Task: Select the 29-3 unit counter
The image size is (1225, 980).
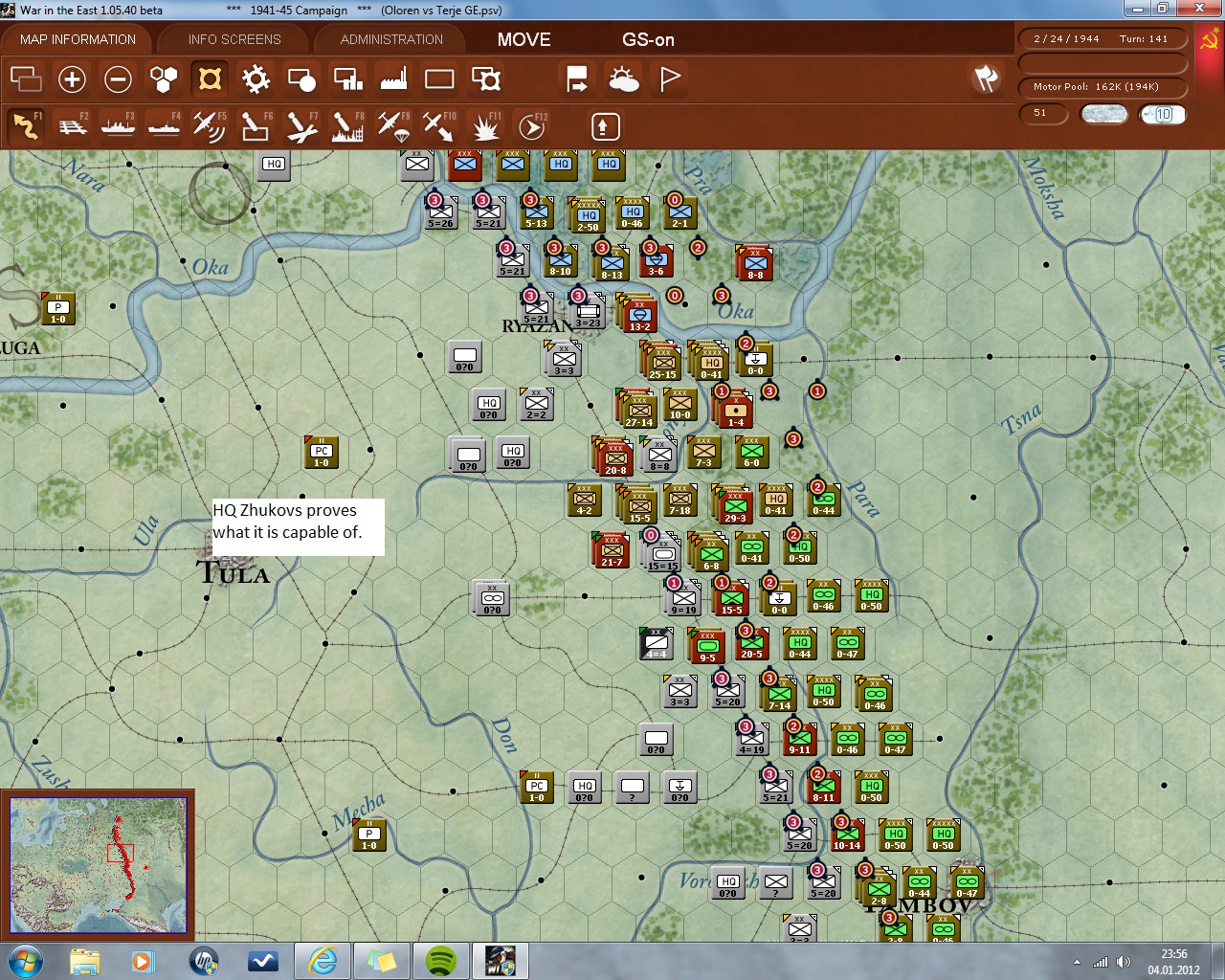Action: pos(734,505)
